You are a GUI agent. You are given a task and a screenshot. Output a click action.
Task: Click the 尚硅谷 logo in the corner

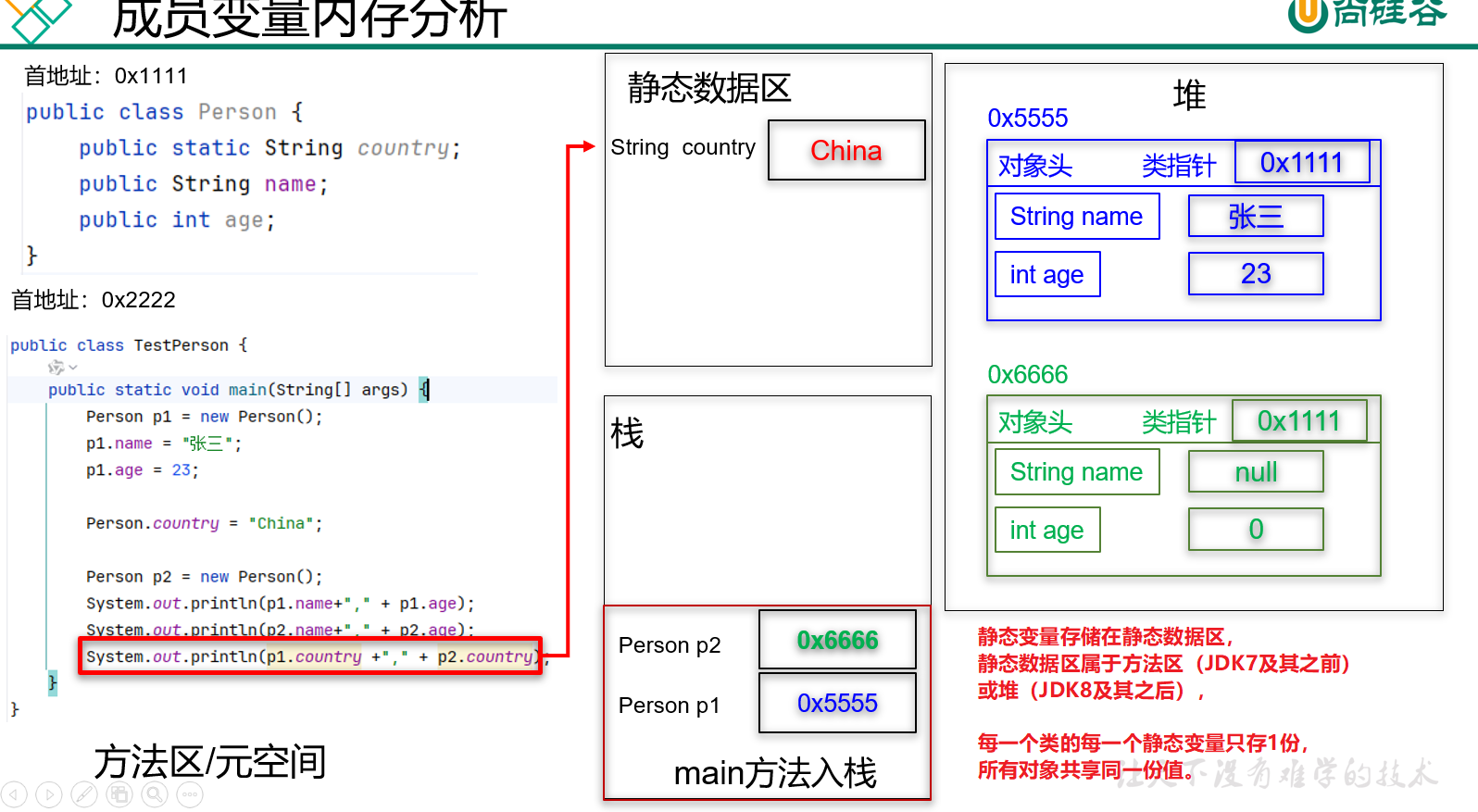[1367, 14]
